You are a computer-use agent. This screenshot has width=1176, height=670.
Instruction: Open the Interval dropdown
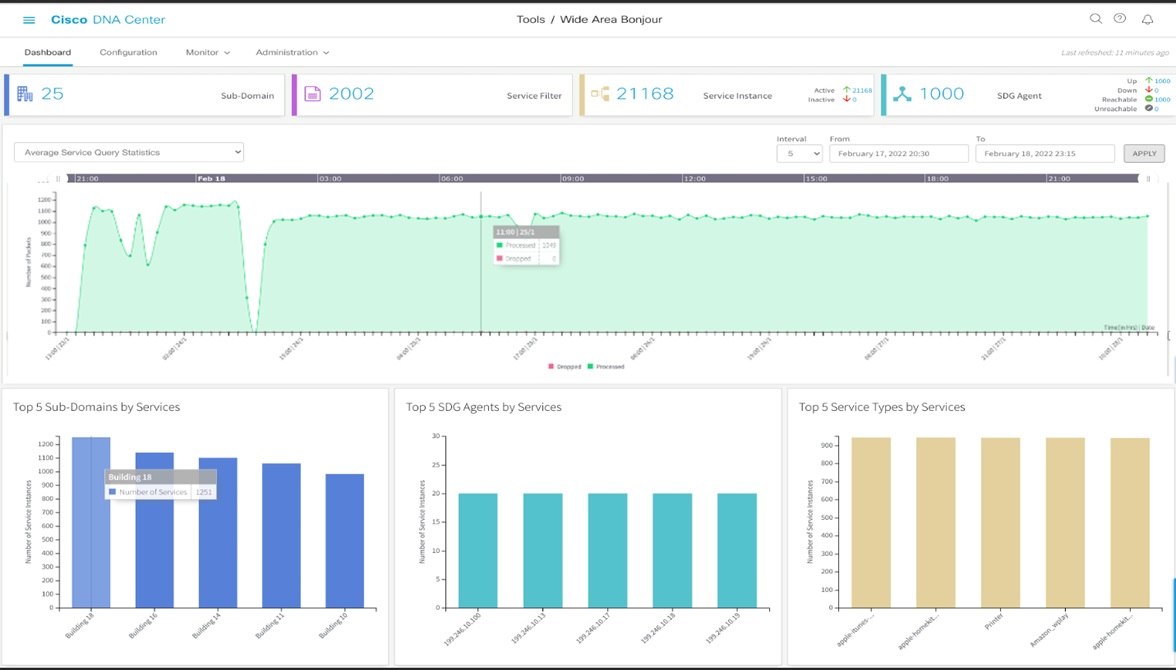(x=799, y=153)
